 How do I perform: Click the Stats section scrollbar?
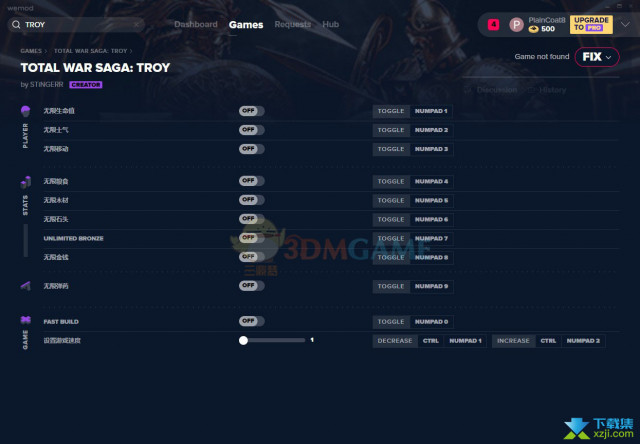26,240
